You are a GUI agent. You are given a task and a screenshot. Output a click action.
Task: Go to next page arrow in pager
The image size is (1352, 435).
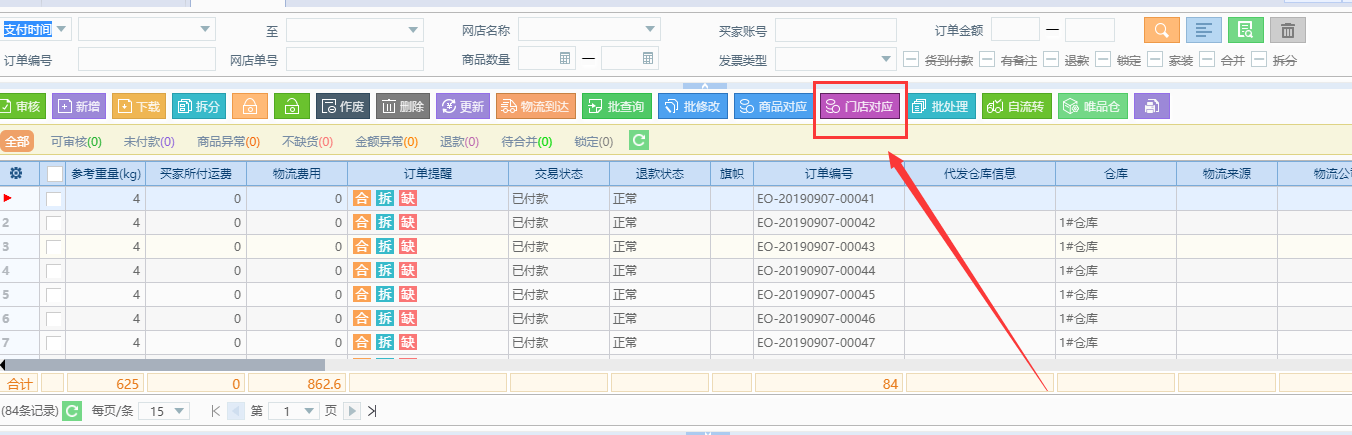(352, 411)
